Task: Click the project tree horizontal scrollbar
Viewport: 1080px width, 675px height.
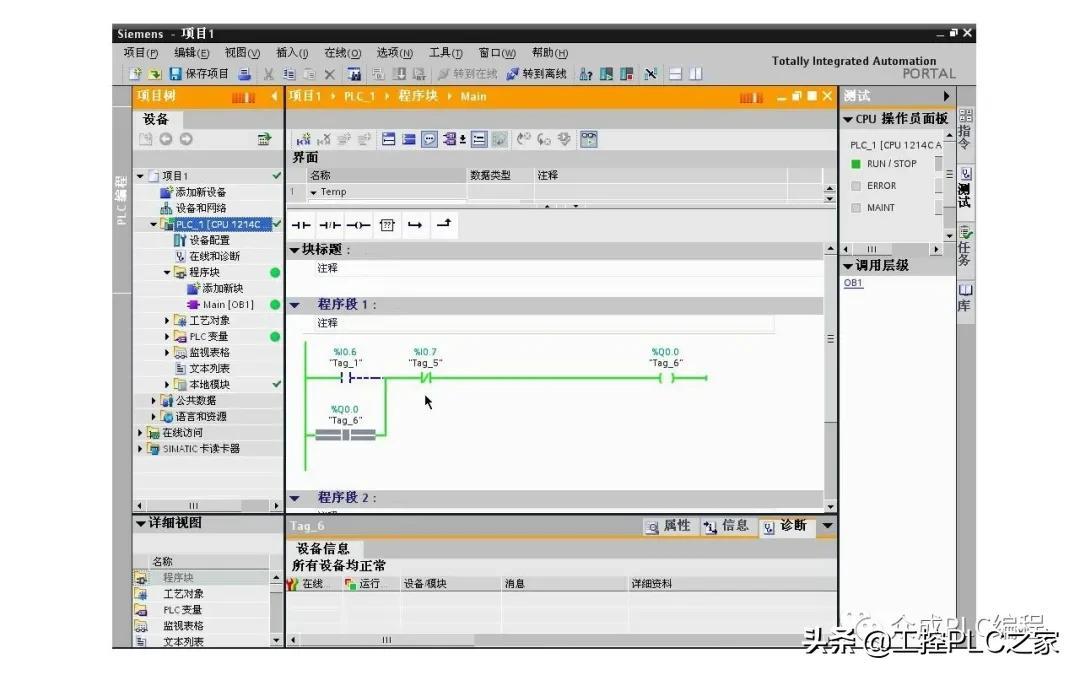Action: (x=207, y=506)
